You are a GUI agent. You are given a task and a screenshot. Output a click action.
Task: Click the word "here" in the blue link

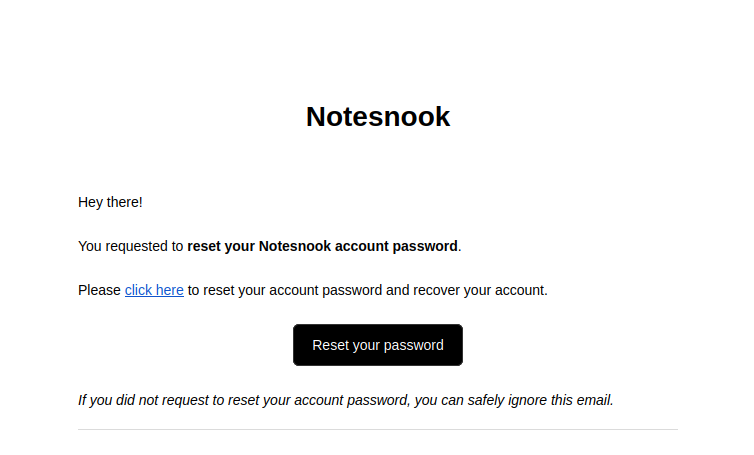pyautogui.click(x=169, y=291)
